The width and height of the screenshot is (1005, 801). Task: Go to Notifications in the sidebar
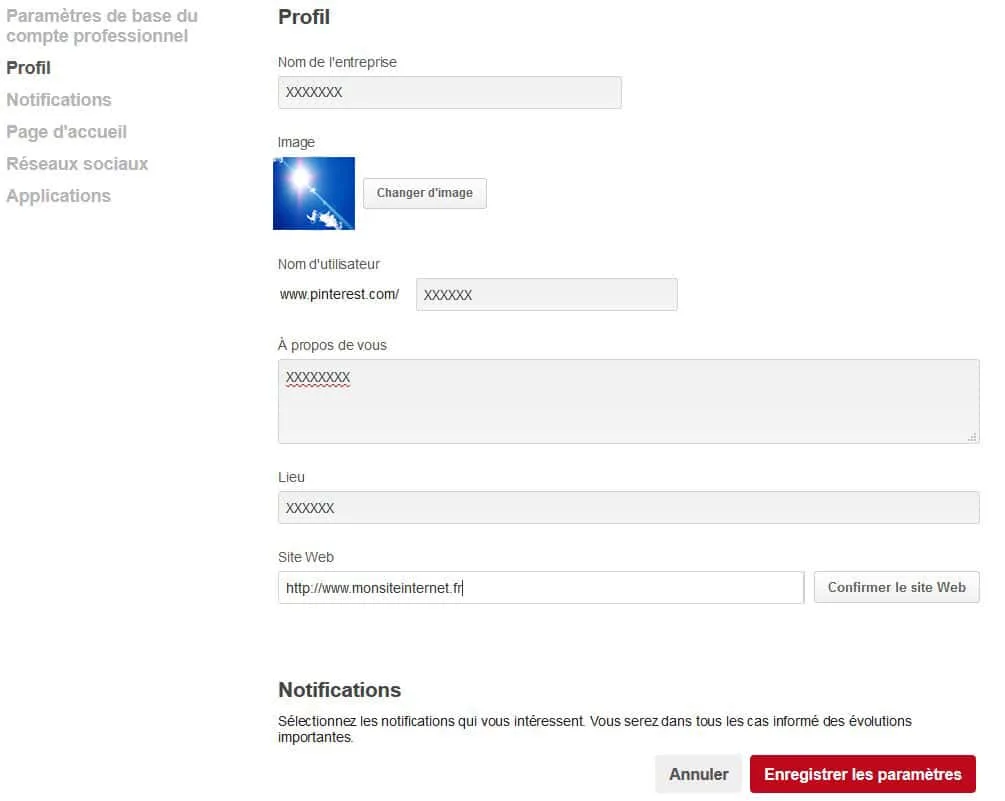pyautogui.click(x=59, y=100)
